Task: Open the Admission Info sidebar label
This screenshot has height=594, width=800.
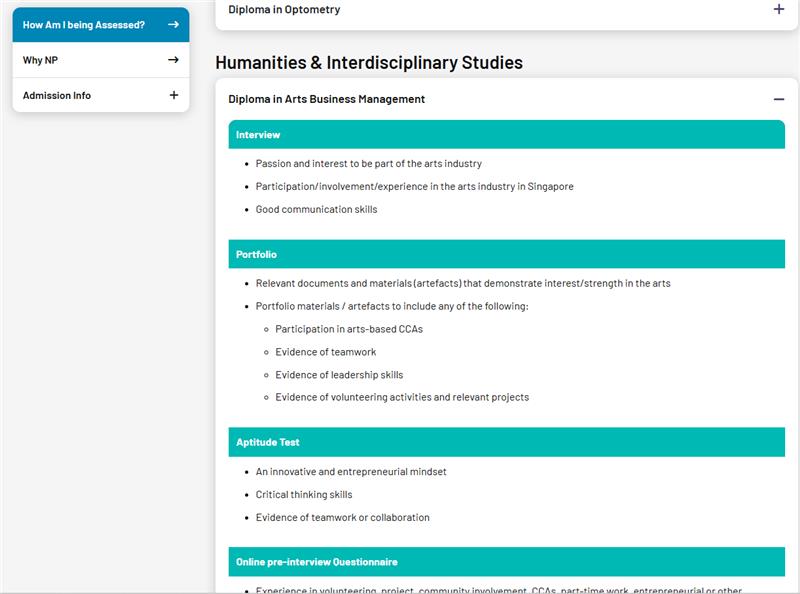Action: click(x=57, y=95)
